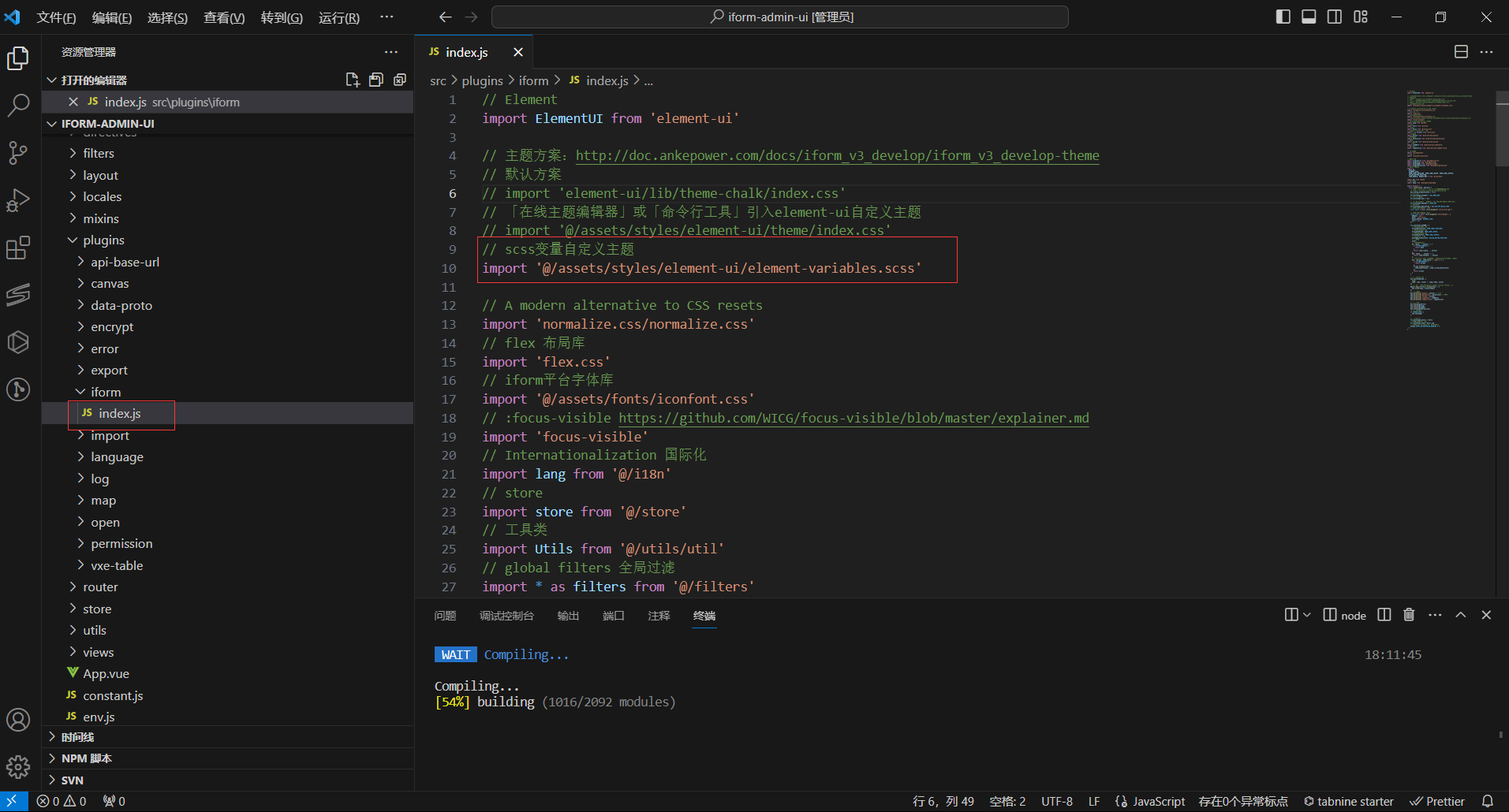Open the ankepower theme doc link

(837, 156)
